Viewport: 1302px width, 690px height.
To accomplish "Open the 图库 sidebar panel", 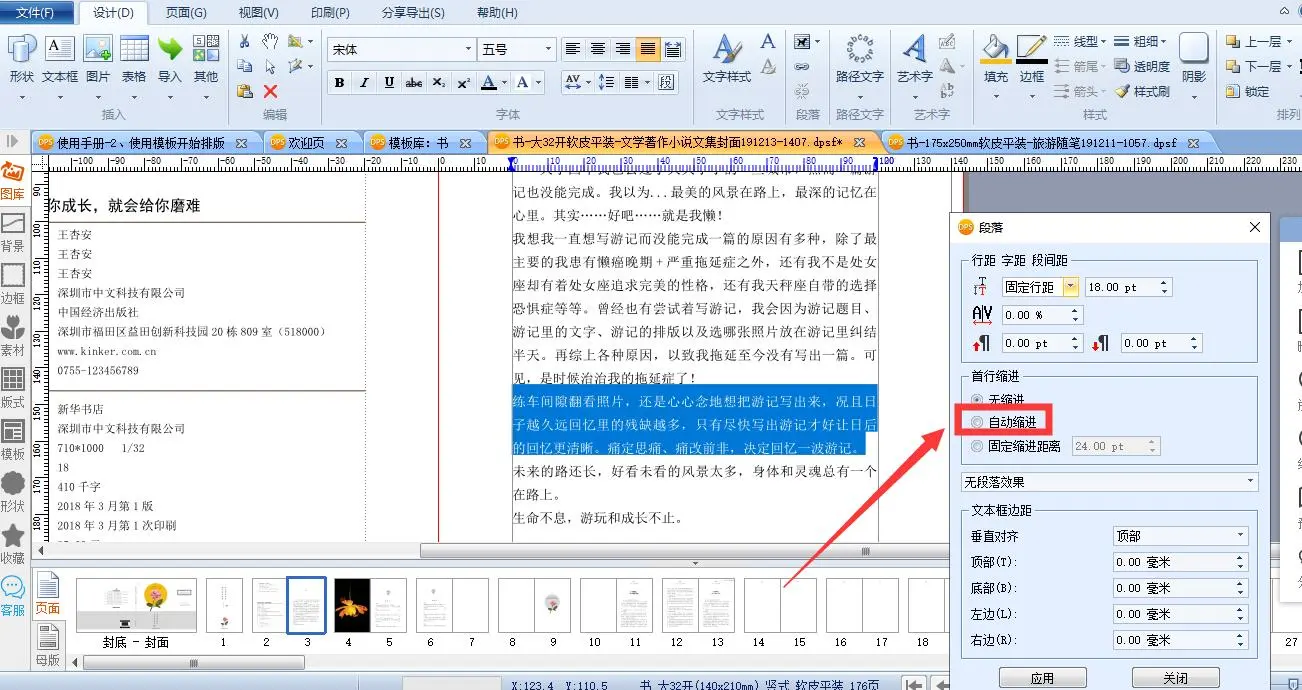I will point(13,182).
